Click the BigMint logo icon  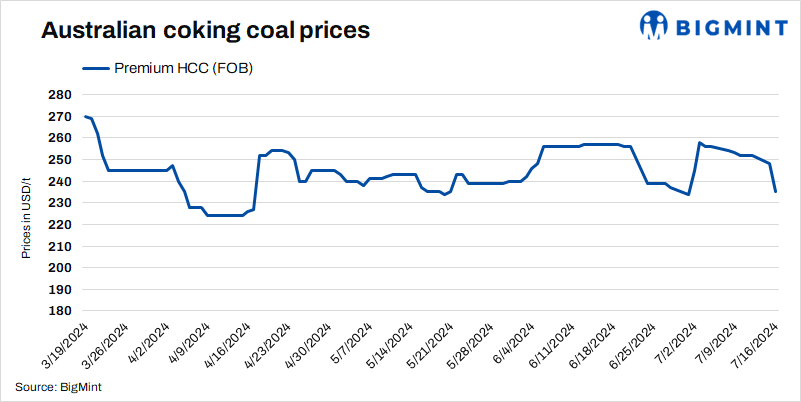pyautogui.click(x=650, y=25)
